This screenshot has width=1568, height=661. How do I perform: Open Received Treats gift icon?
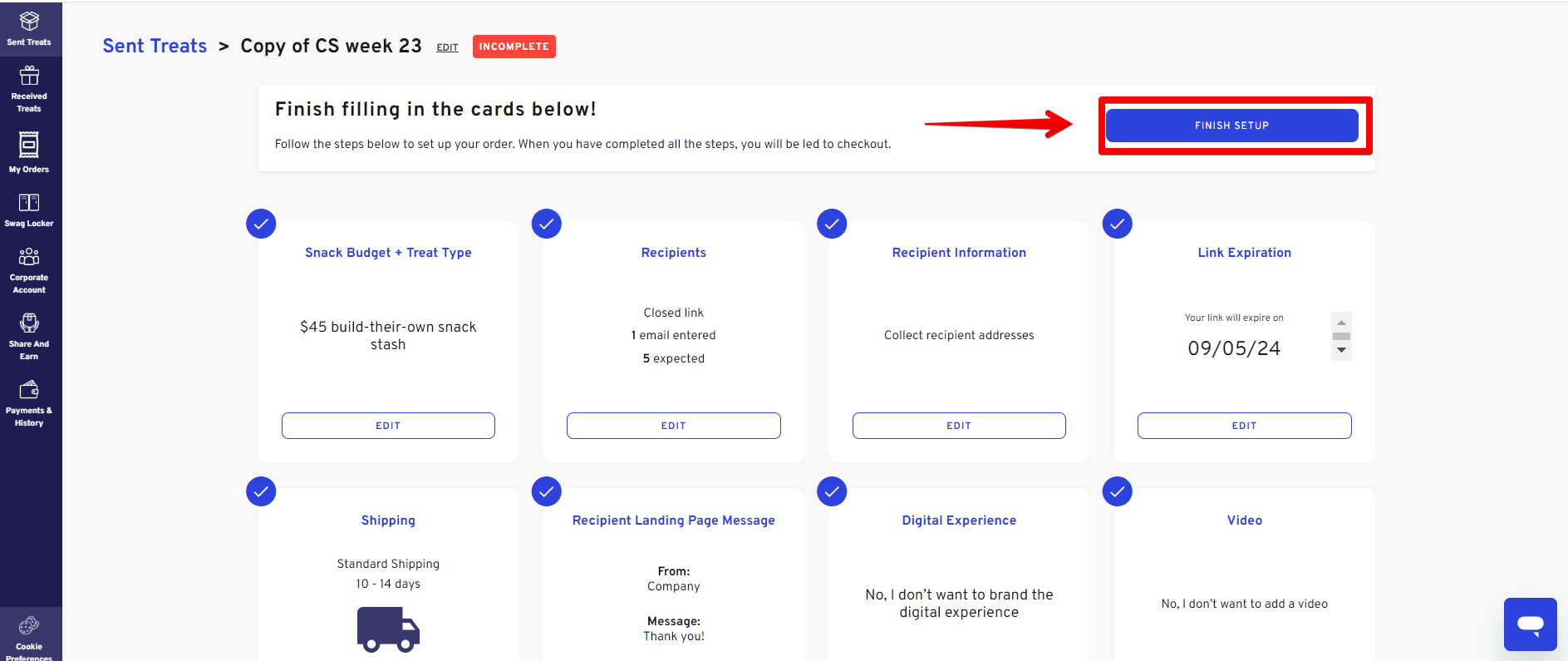point(29,76)
